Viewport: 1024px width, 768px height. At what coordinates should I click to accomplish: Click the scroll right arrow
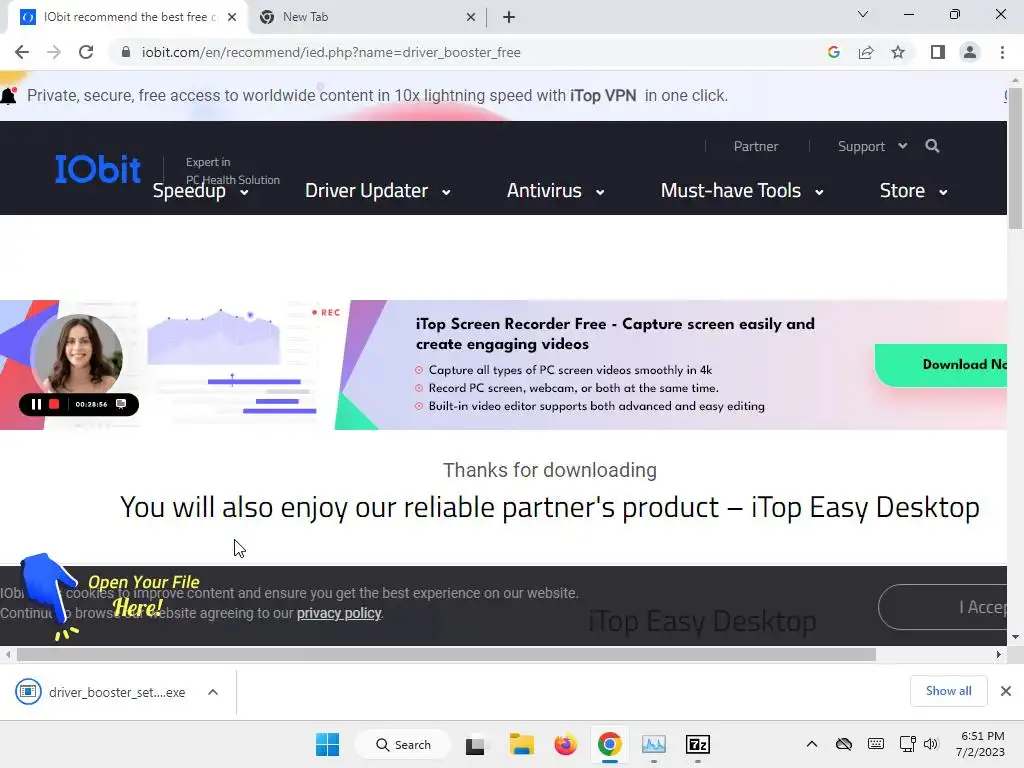tap(999, 654)
